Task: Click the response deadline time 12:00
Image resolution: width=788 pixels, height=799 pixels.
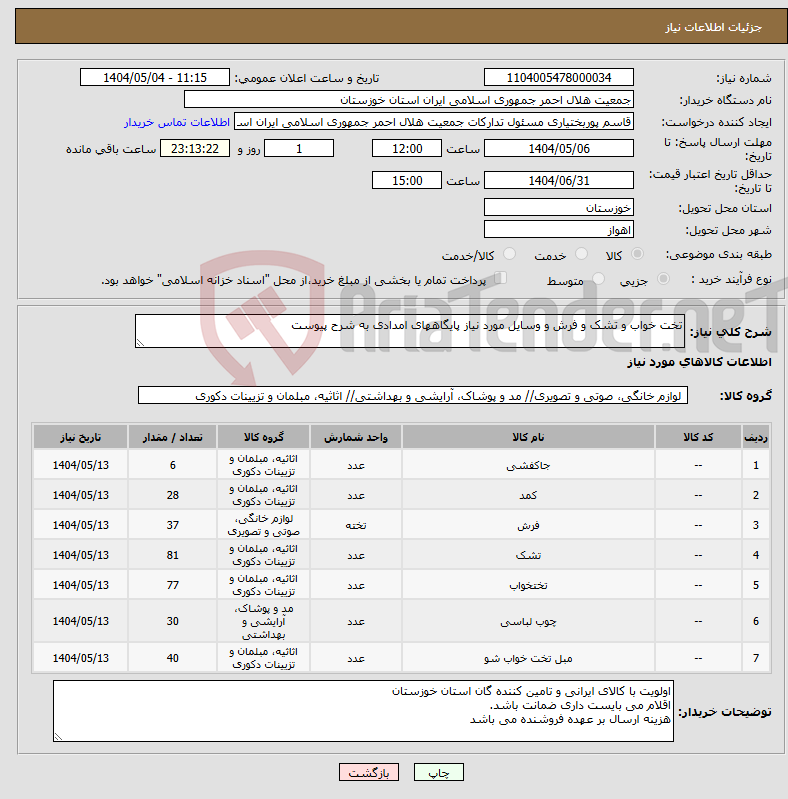Action: 407,148
